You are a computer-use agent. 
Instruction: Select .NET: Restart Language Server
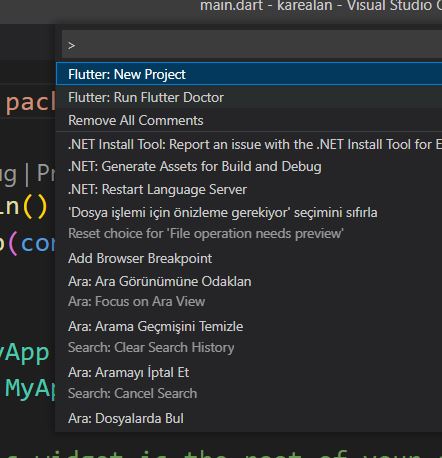coord(249,189)
